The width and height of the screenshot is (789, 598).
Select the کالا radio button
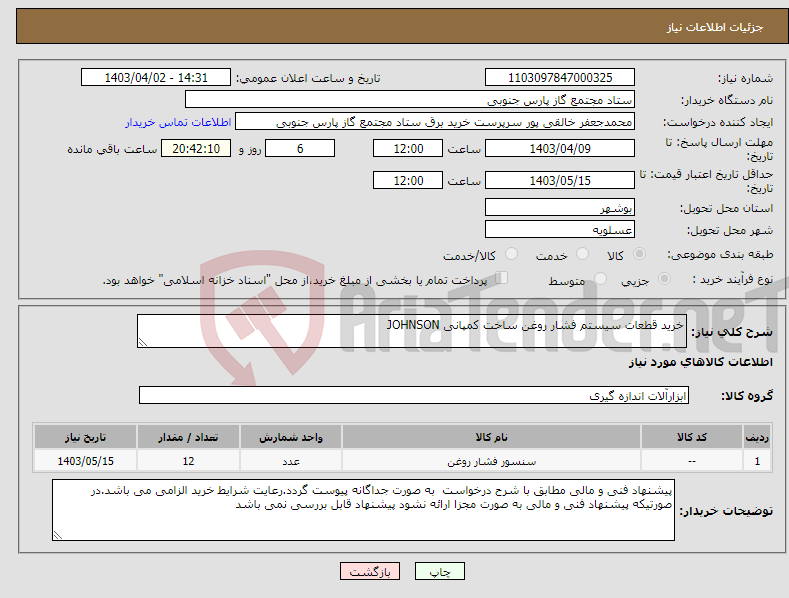click(639, 254)
